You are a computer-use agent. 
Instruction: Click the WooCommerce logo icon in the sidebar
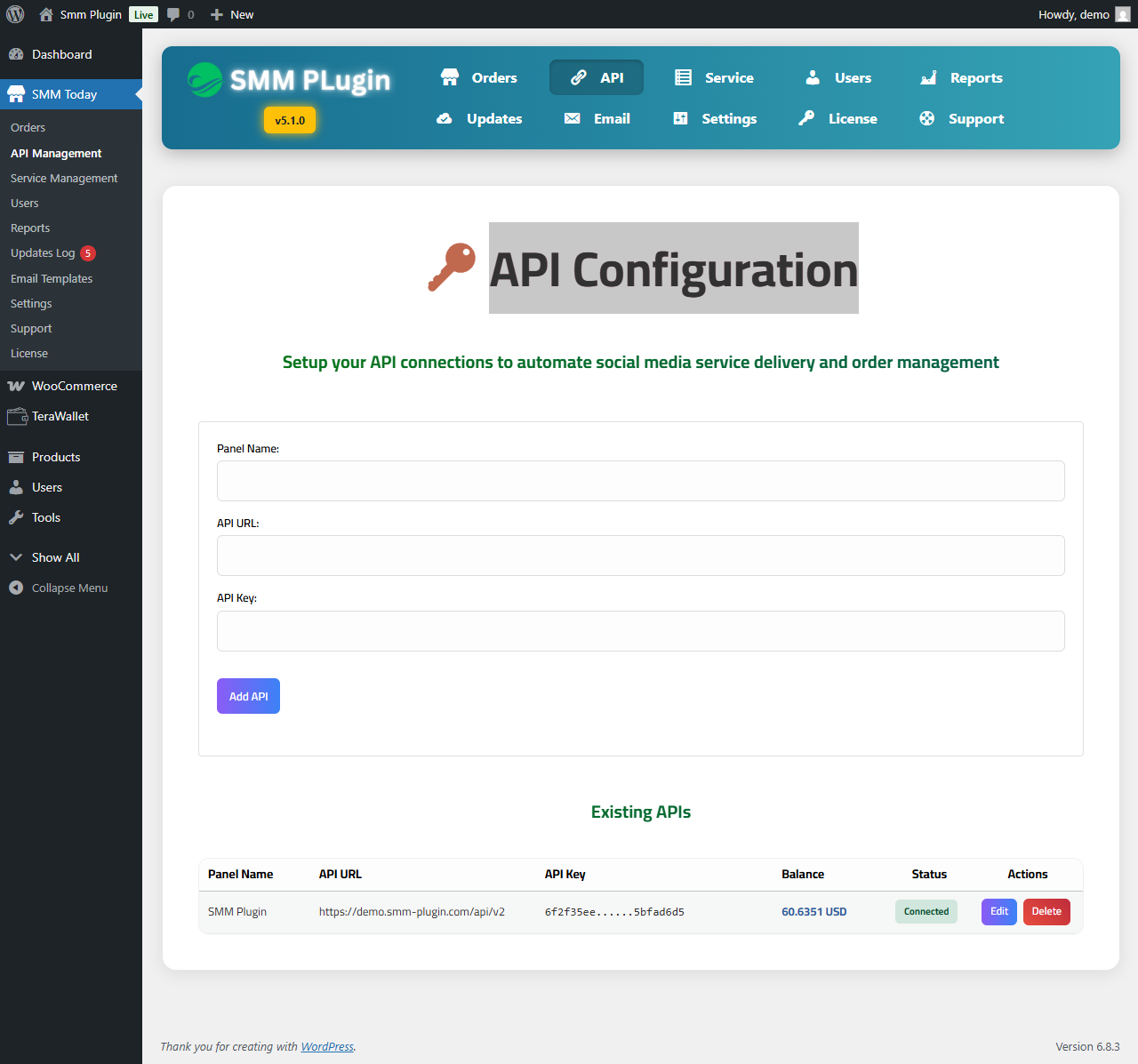[16, 386]
